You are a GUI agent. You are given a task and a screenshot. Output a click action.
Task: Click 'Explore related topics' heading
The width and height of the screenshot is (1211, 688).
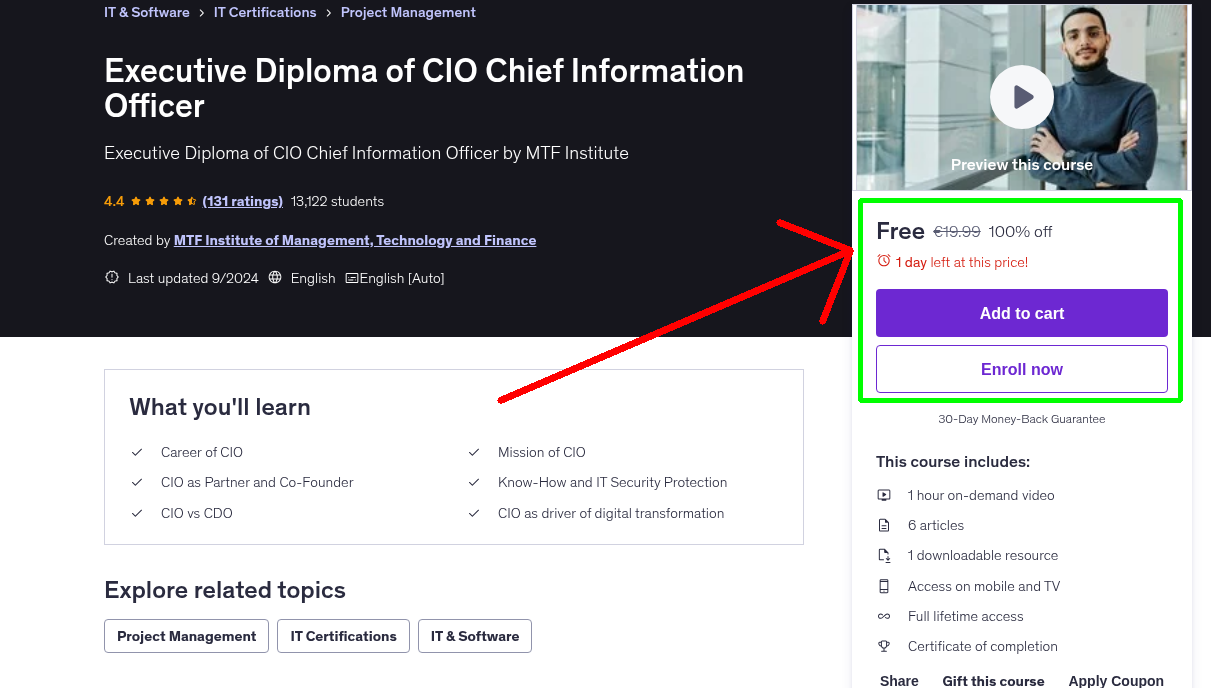225,590
